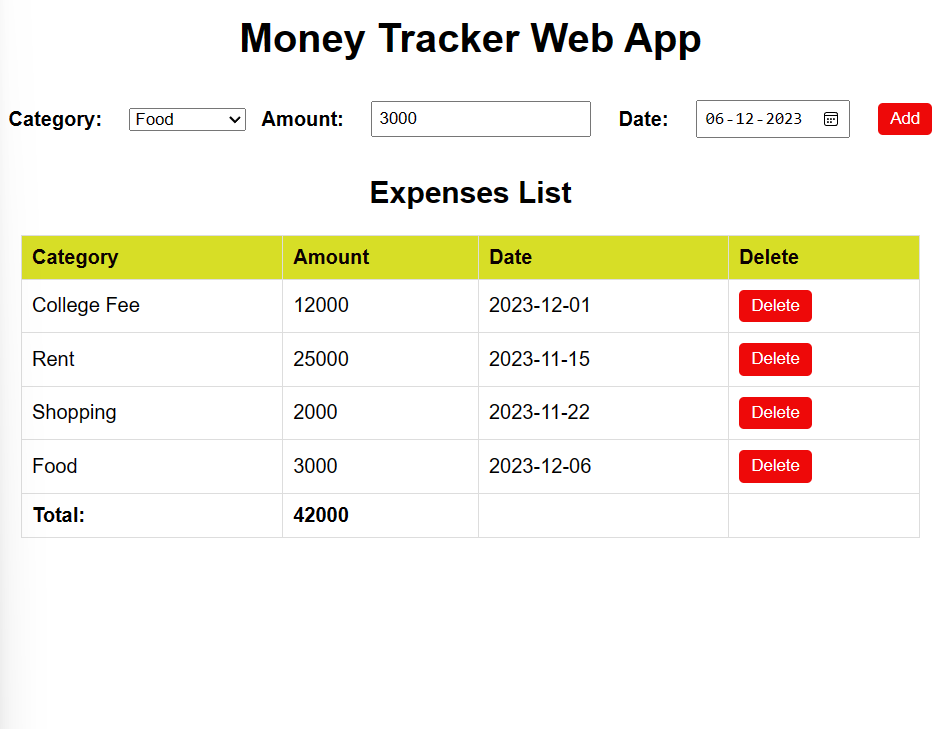Select the year 2023 in the date input
944x729 pixels.
(x=783, y=119)
